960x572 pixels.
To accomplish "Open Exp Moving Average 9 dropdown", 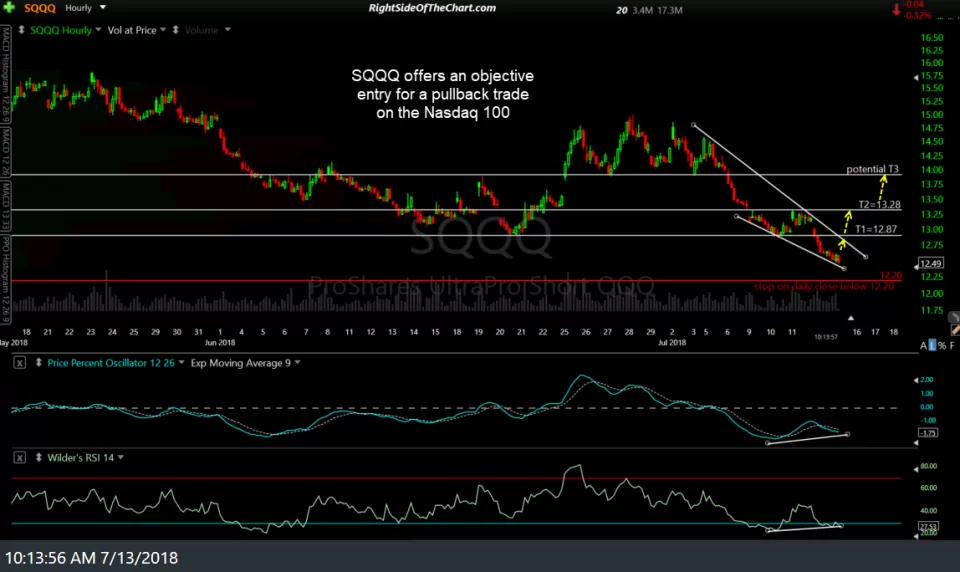I will point(298,363).
